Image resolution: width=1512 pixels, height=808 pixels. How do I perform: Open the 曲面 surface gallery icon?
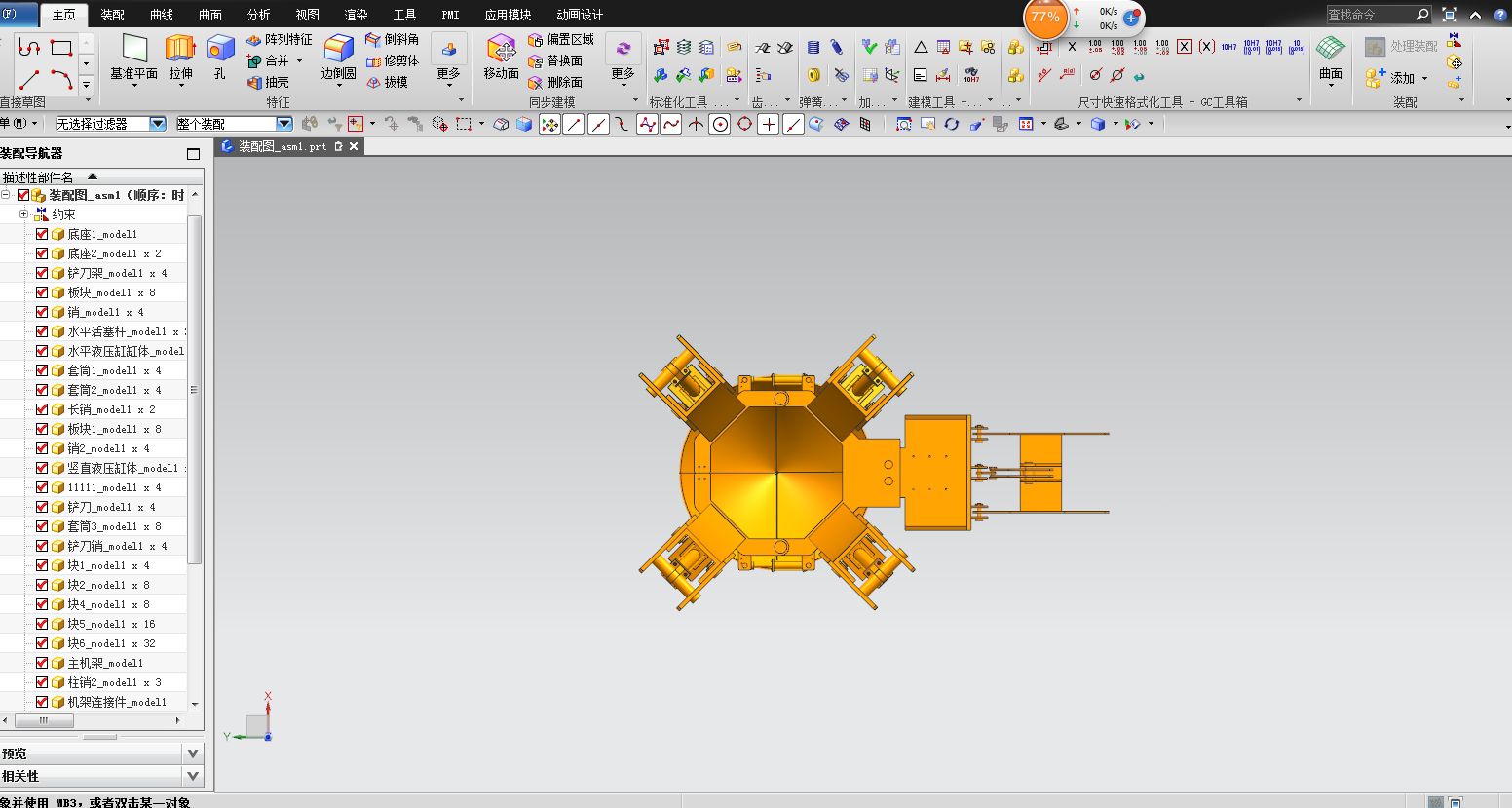click(1331, 48)
